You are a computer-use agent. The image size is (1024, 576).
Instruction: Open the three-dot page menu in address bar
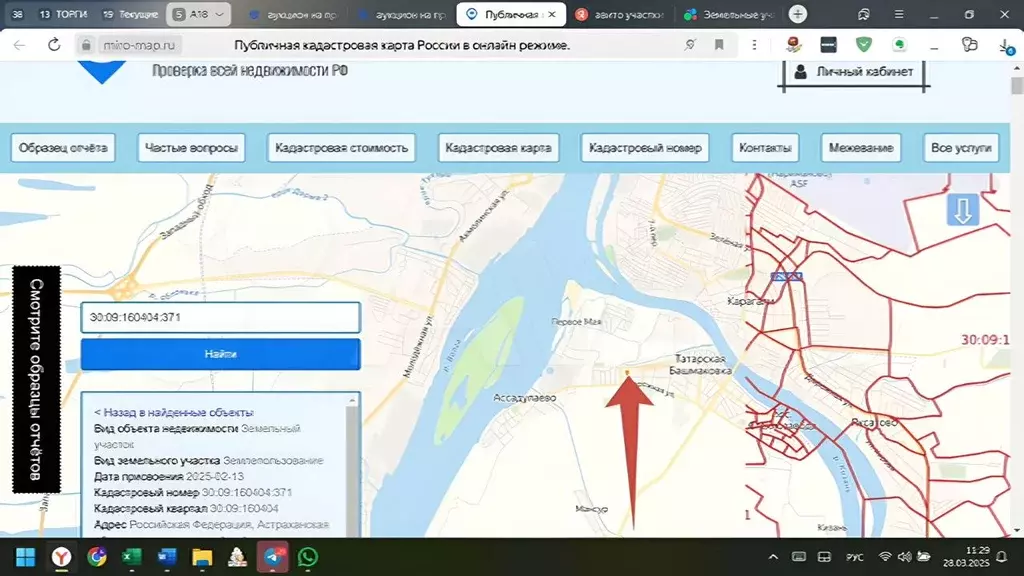pos(754,45)
